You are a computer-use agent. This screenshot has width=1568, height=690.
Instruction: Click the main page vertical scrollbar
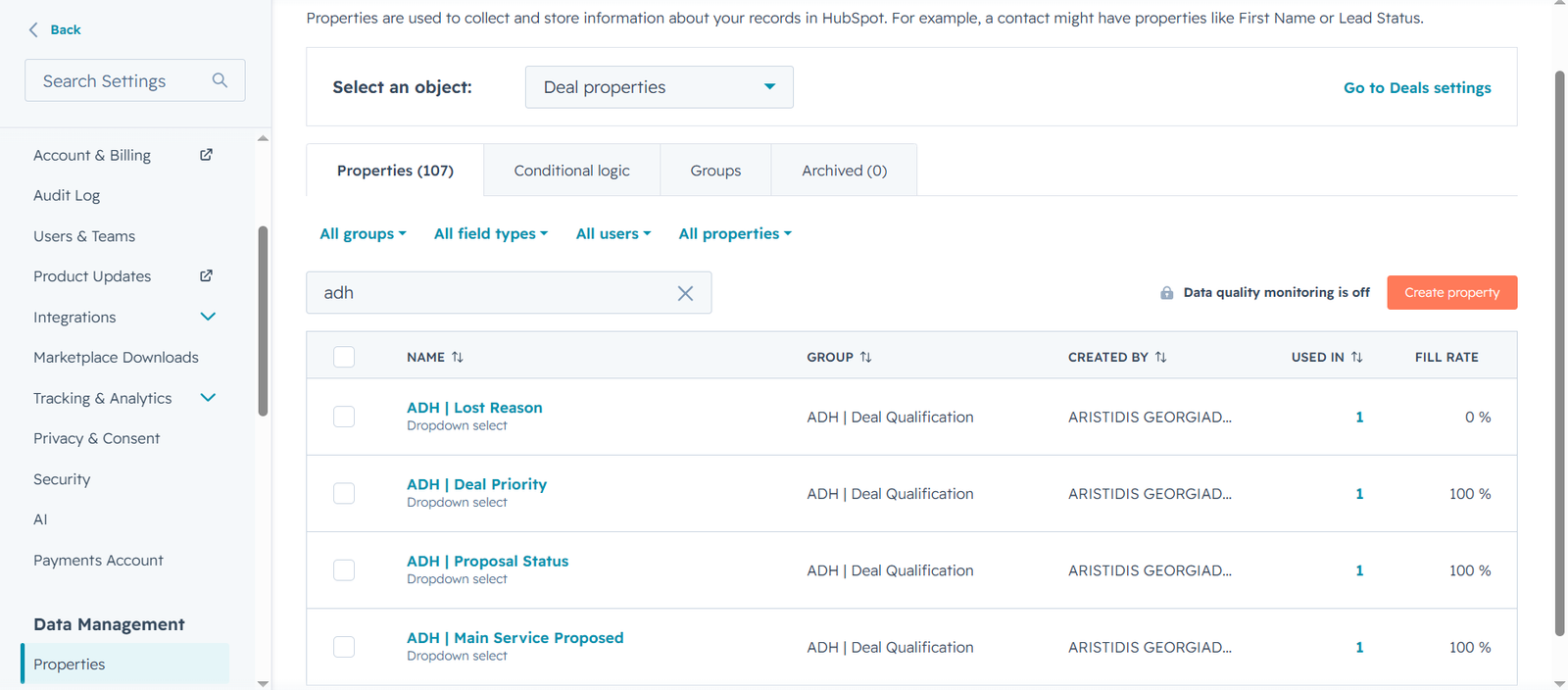(1560, 353)
